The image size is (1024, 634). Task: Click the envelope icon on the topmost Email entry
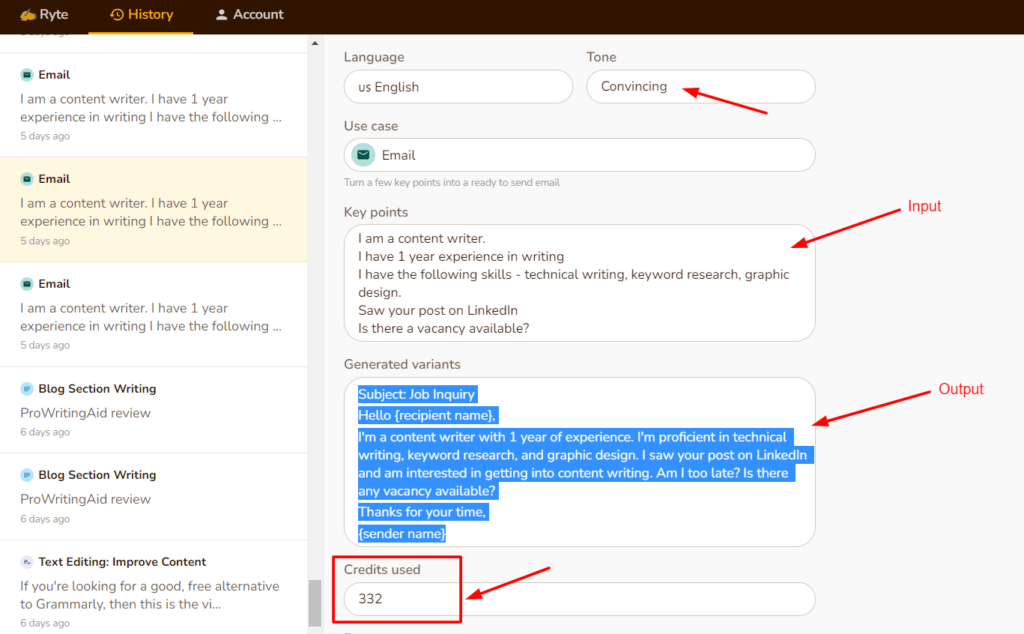[26, 74]
